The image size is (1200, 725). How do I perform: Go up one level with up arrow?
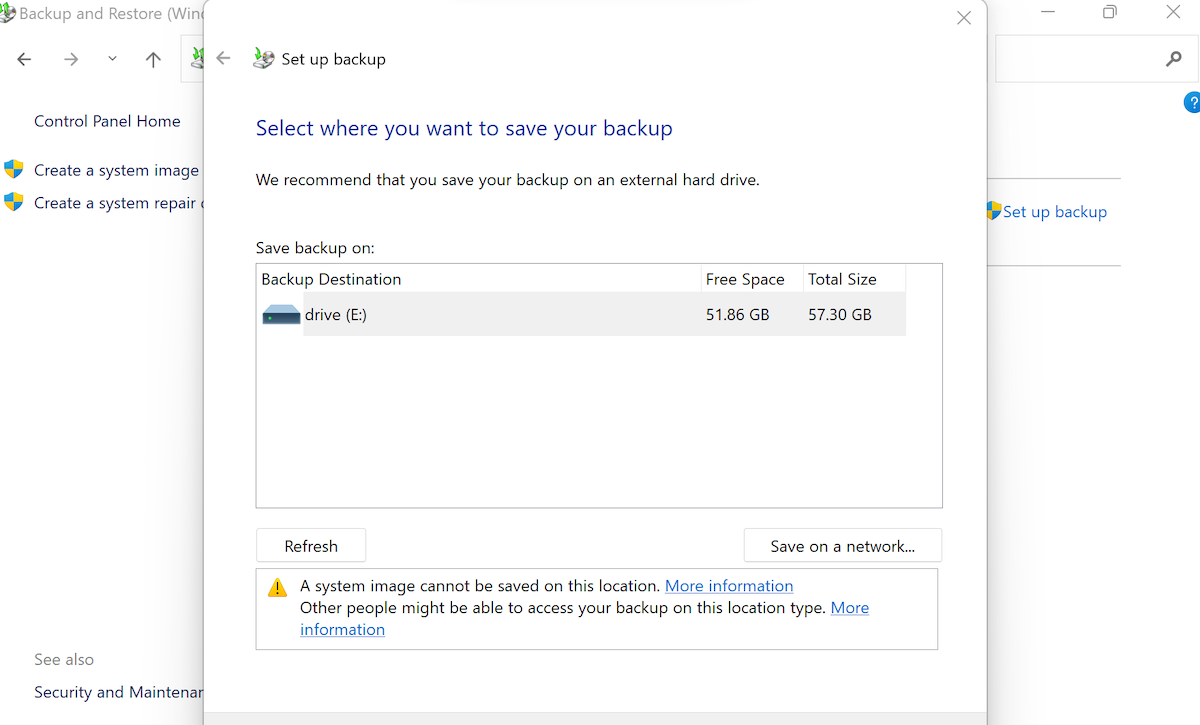153,60
